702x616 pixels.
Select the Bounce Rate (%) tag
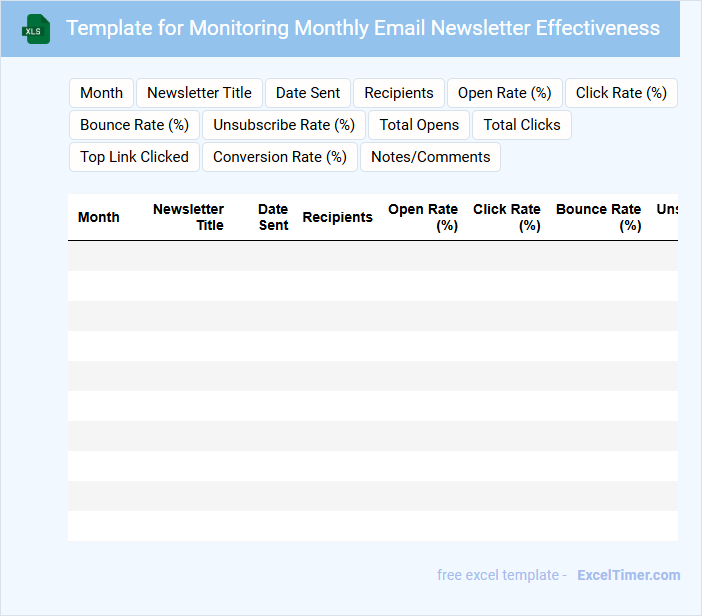click(134, 125)
